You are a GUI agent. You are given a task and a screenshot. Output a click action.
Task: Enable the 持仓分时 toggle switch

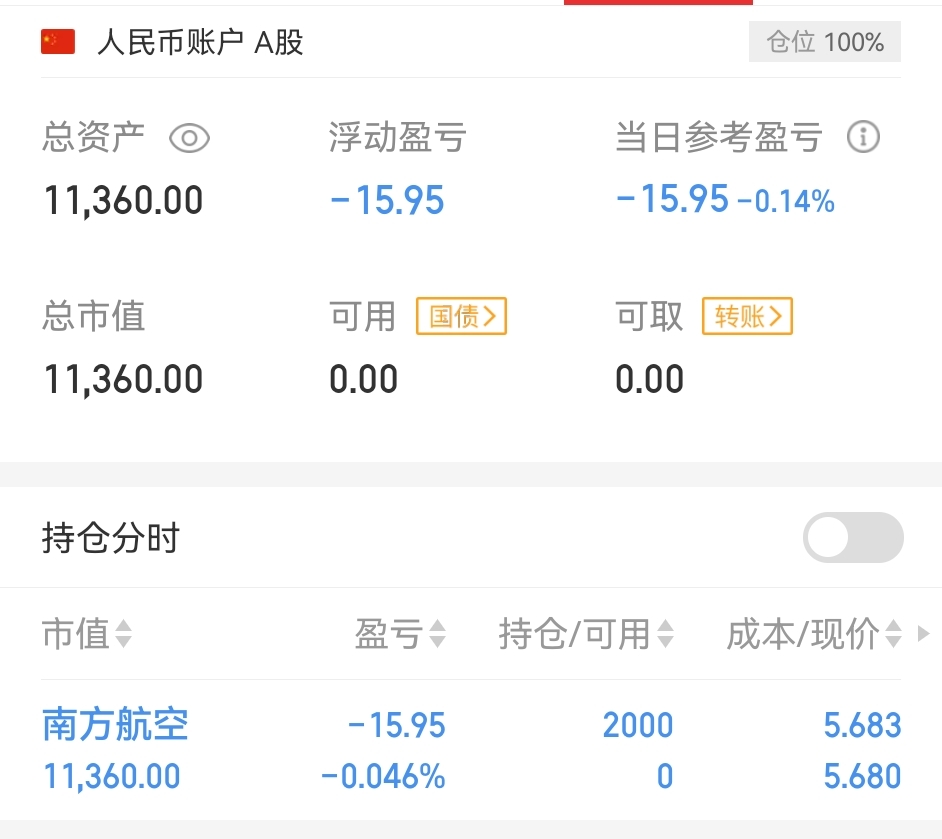pyautogui.click(x=853, y=538)
